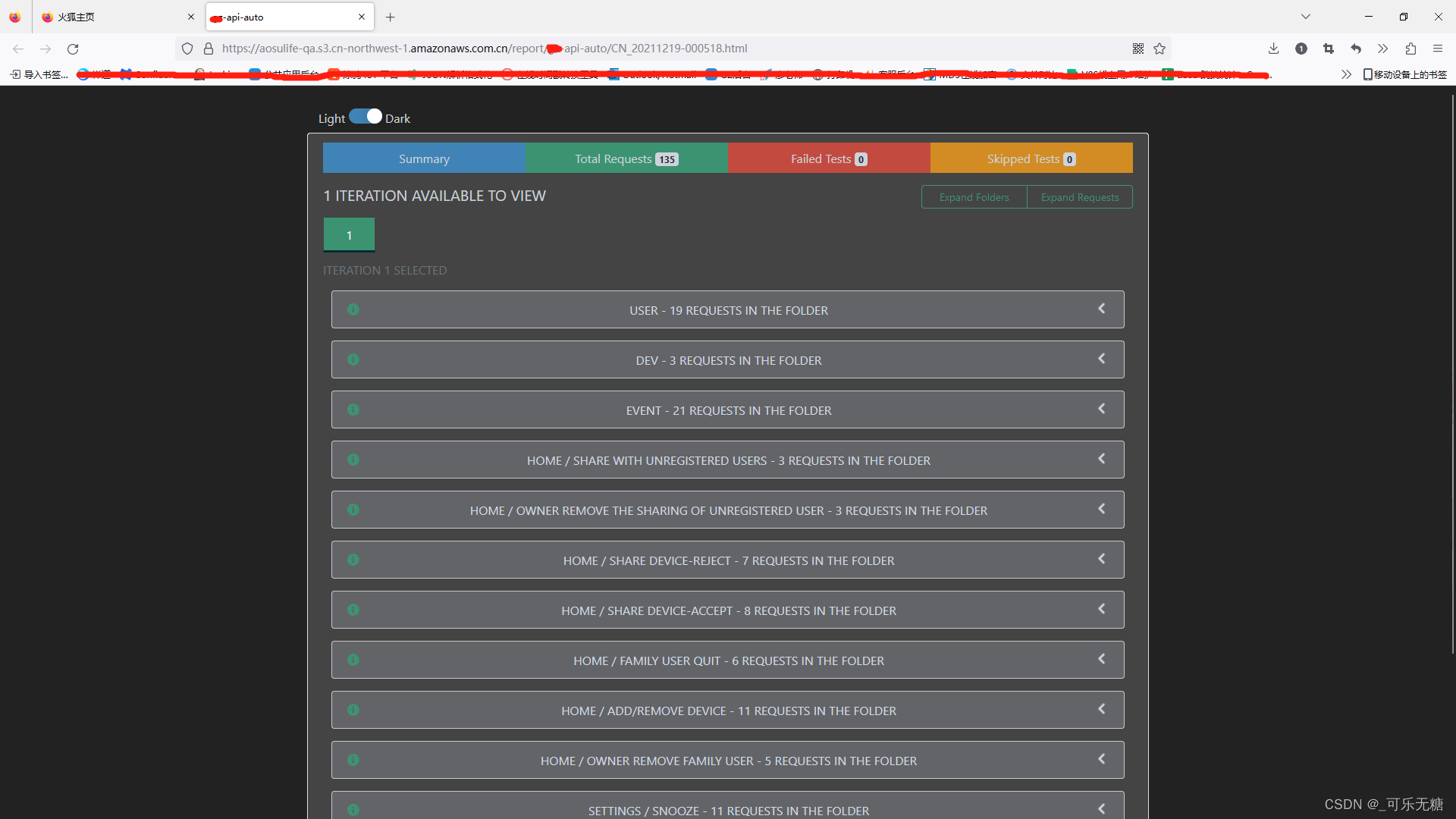This screenshot has height=819, width=1456.
Task: Click info icon of Add/Remove Device row
Action: click(x=353, y=710)
